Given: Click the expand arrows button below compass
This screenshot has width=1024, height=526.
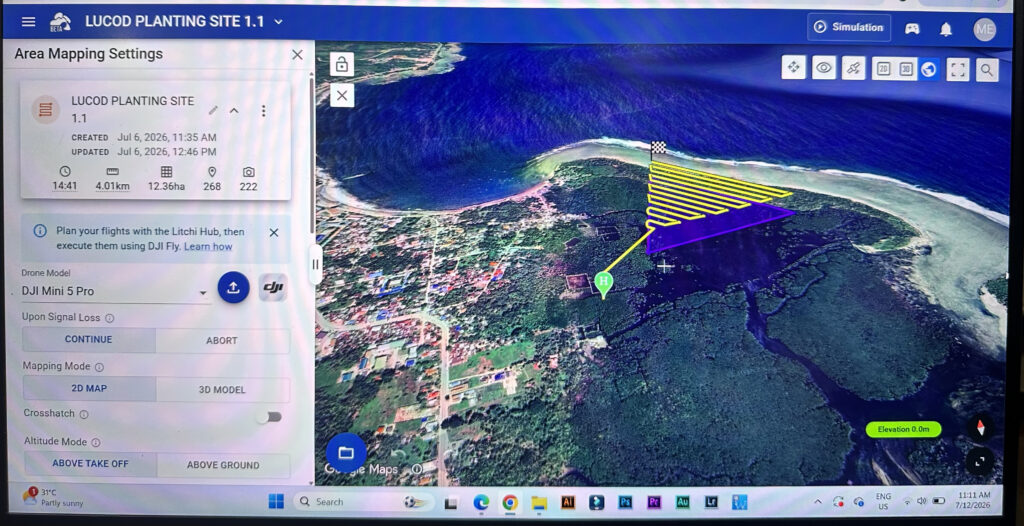Looking at the screenshot, I should pos(980,461).
